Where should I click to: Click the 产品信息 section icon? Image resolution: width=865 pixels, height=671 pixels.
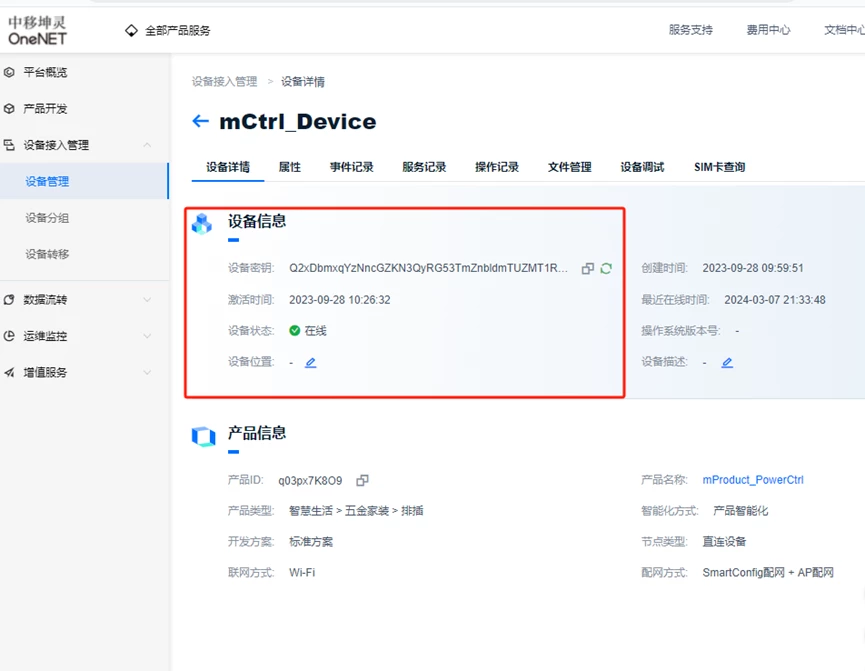[203, 436]
